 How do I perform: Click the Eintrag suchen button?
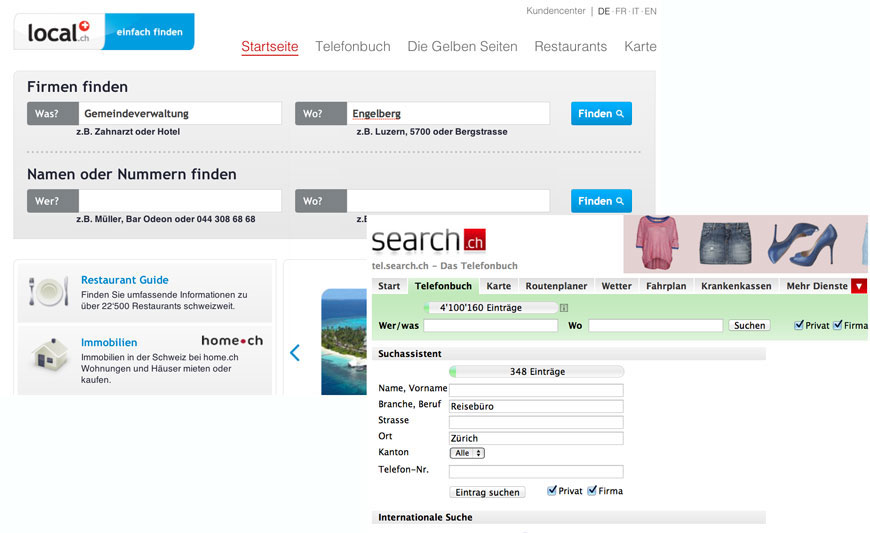[x=487, y=492]
